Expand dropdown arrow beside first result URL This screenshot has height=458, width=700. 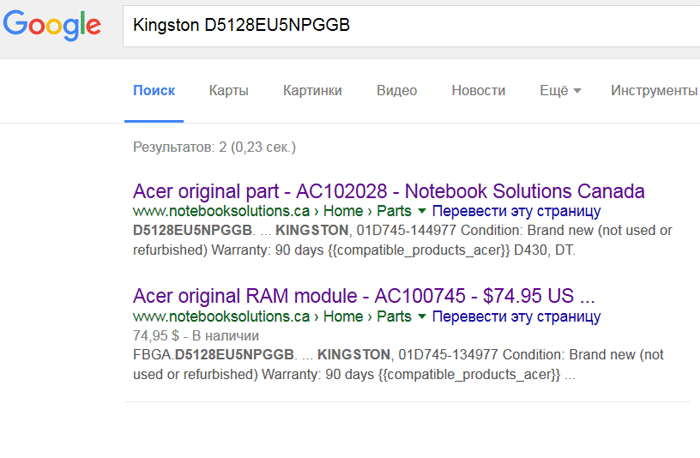pyautogui.click(x=422, y=211)
